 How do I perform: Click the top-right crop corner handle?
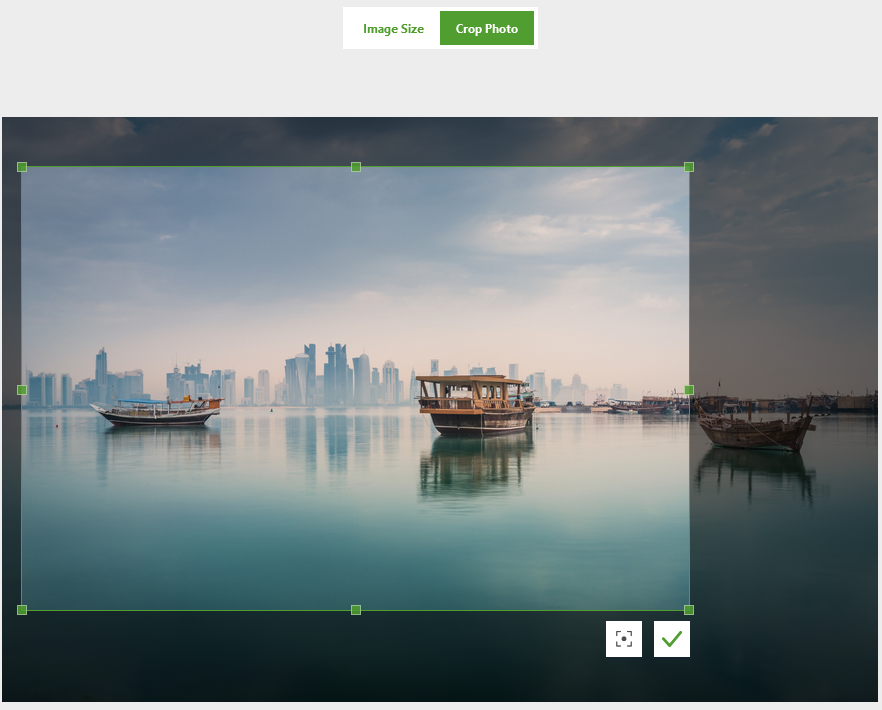pyautogui.click(x=689, y=167)
